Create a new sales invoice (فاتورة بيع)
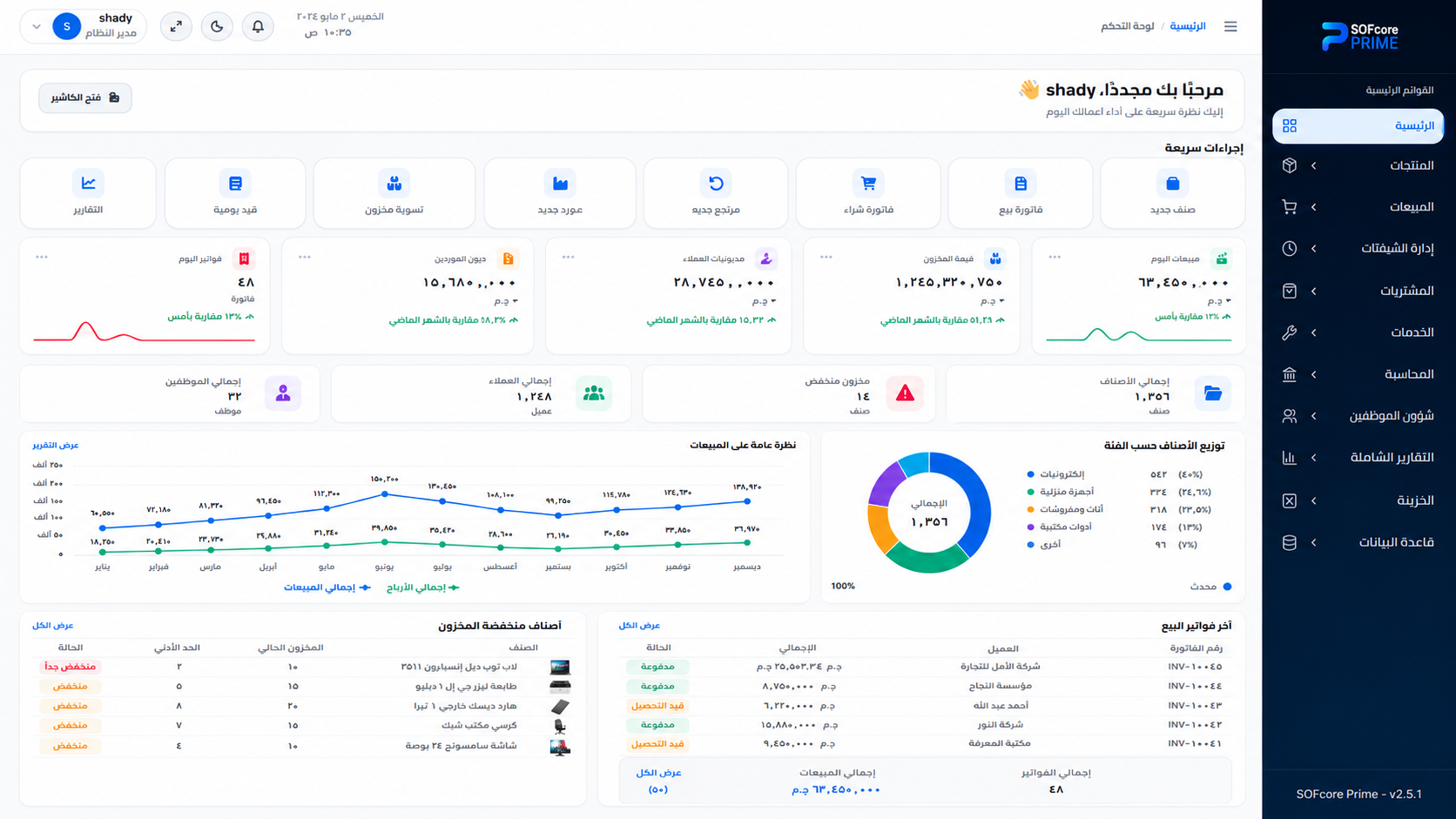Image resolution: width=1456 pixels, height=819 pixels. (x=1020, y=193)
